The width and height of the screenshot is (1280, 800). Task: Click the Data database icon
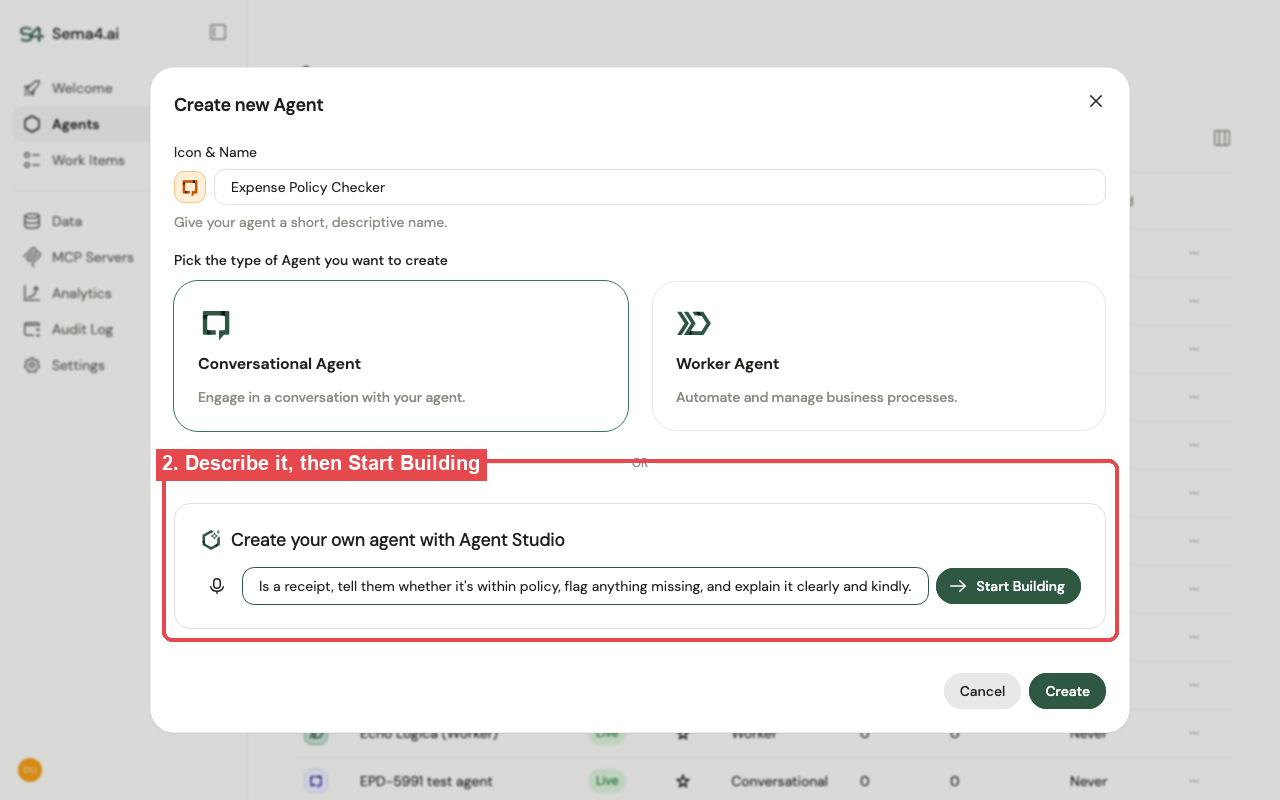click(x=32, y=221)
